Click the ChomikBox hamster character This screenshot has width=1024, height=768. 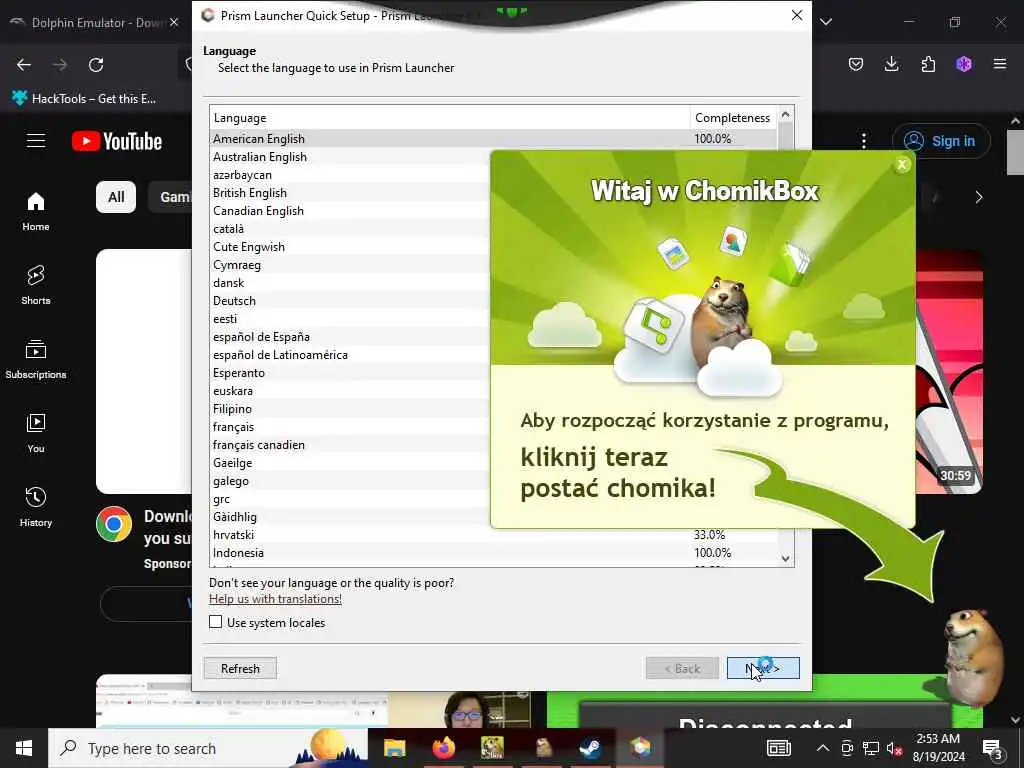coord(973,656)
